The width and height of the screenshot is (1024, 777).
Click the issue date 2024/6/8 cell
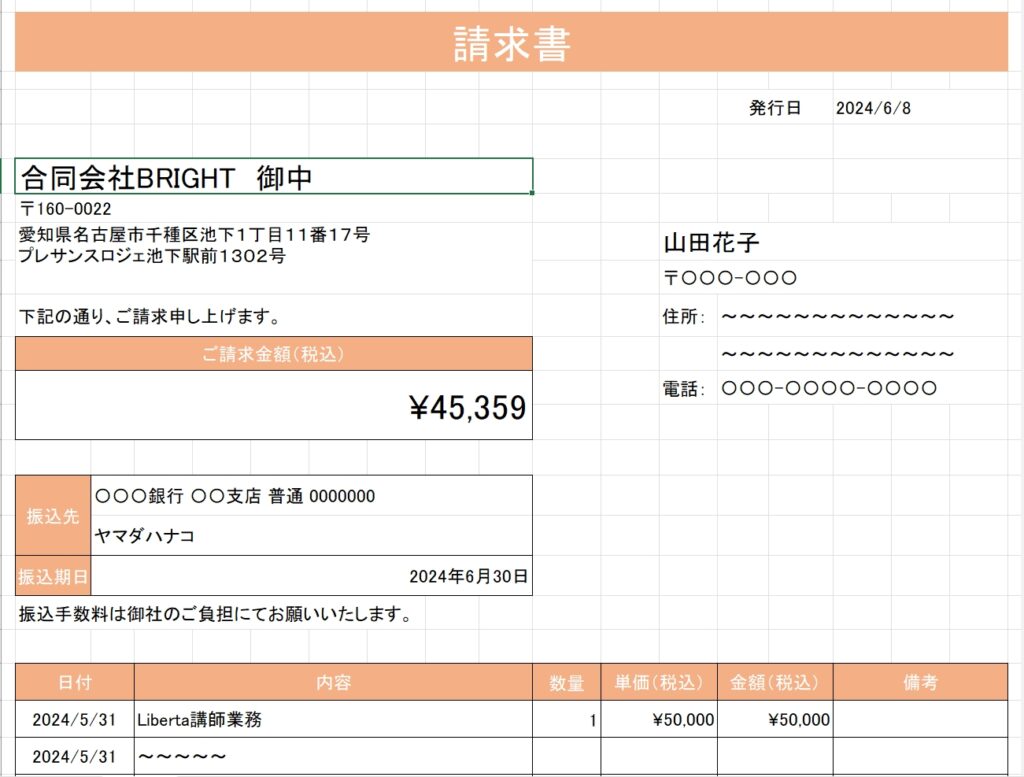click(873, 108)
